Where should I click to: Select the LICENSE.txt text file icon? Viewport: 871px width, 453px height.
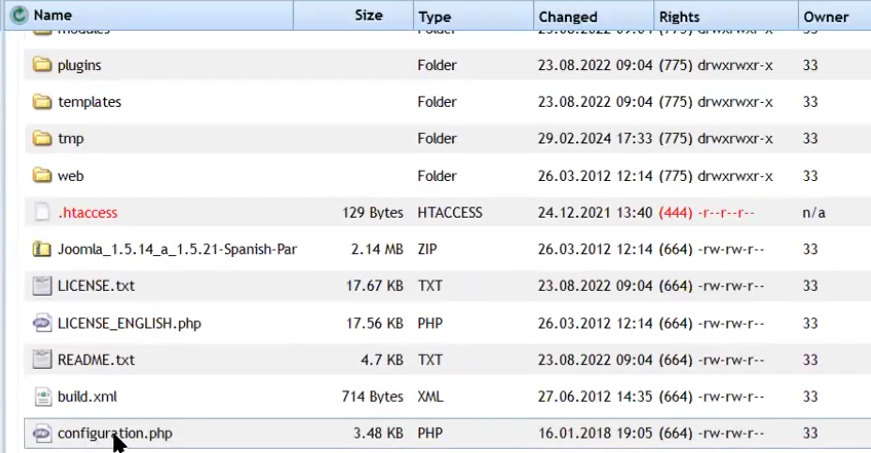(41, 286)
